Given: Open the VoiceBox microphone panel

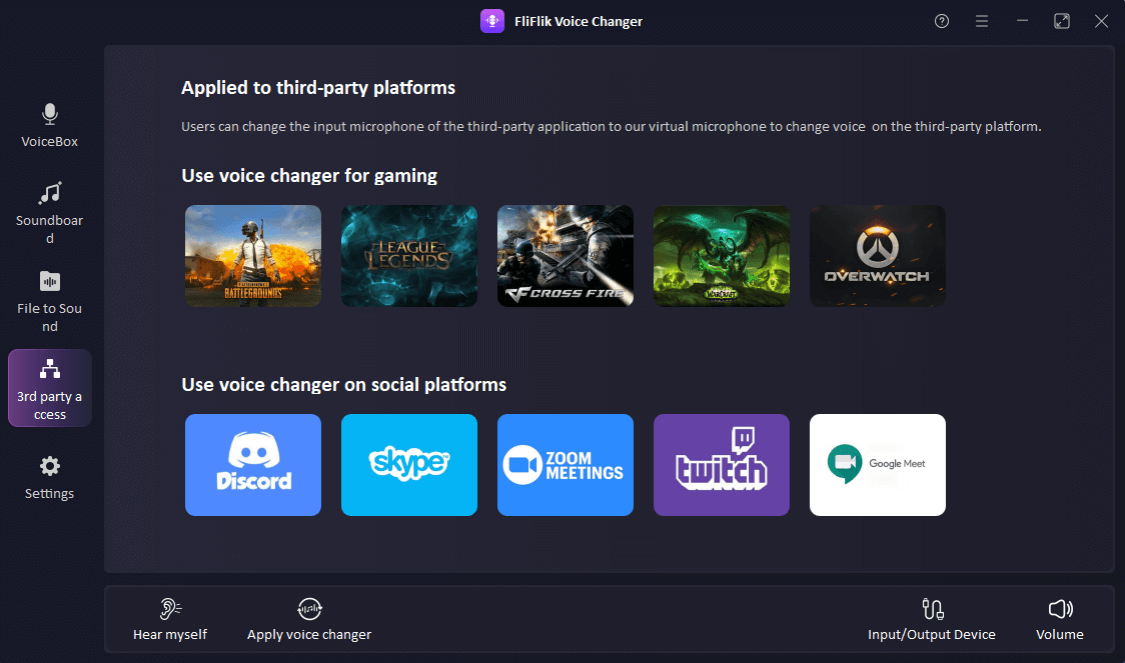Looking at the screenshot, I should (x=49, y=125).
